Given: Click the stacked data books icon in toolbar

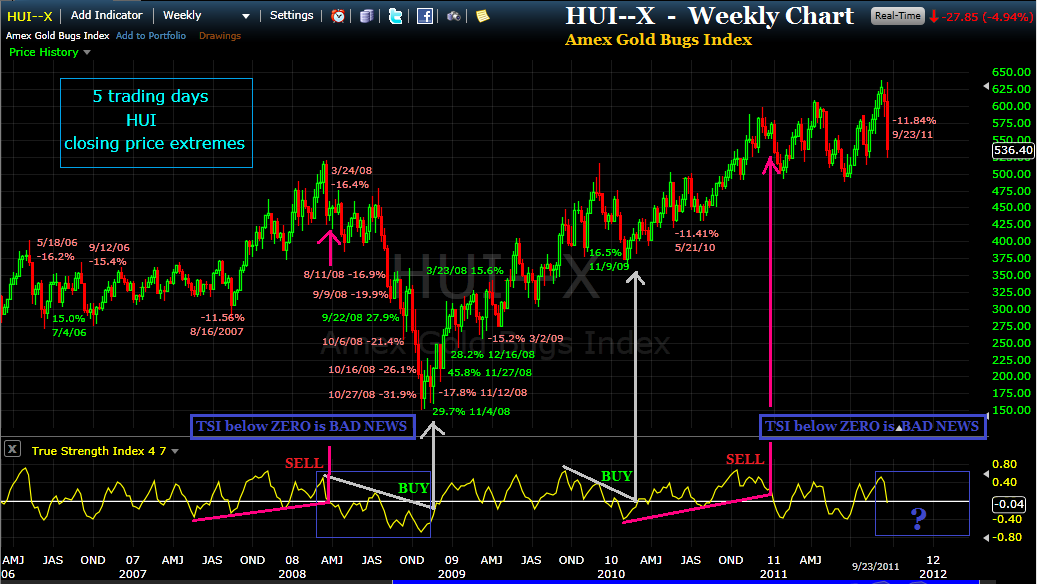Looking at the screenshot, I should point(366,16).
